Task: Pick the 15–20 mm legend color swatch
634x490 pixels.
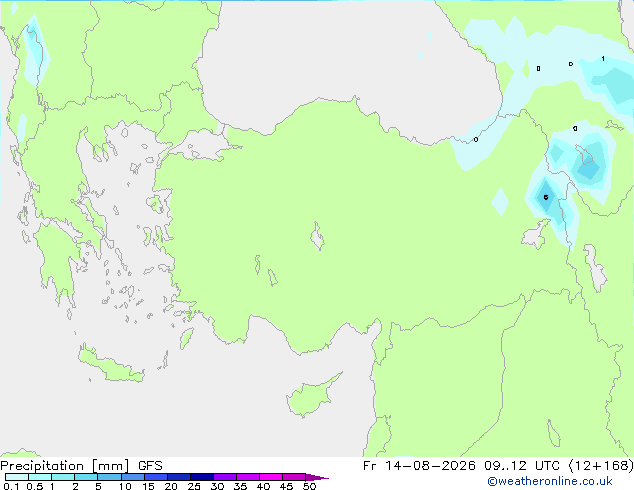Action: point(156,477)
